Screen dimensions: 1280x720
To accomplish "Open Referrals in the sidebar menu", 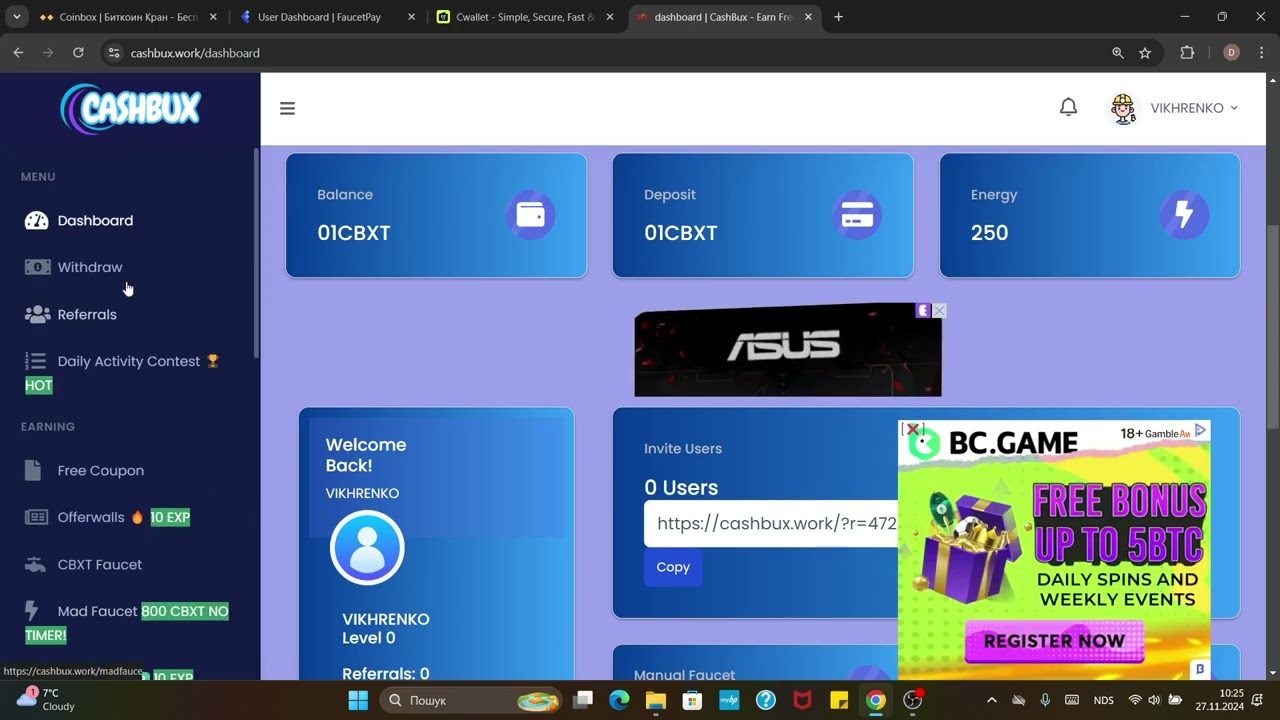I will pos(87,314).
